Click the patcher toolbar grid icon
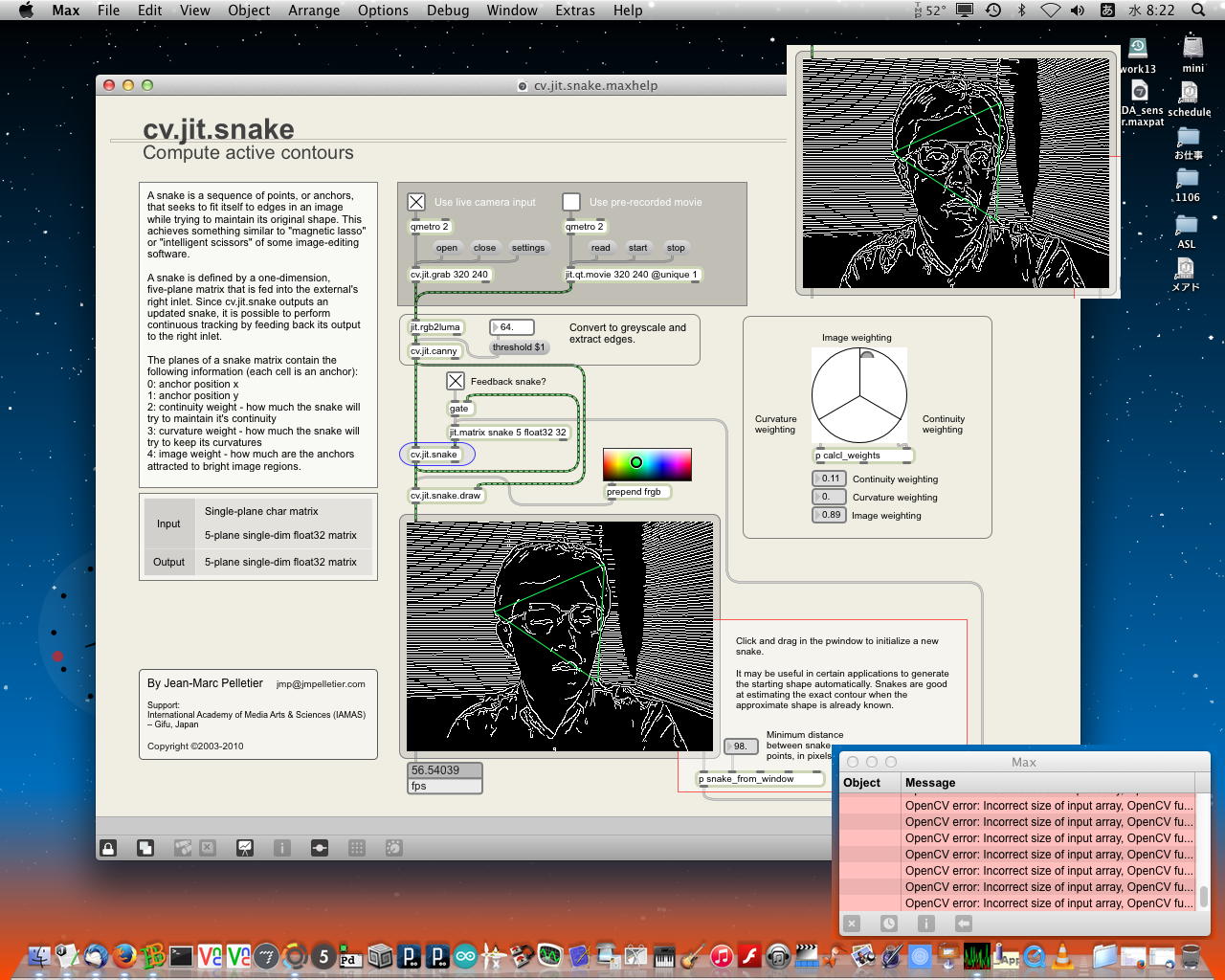The width and height of the screenshot is (1225, 980). click(x=357, y=848)
